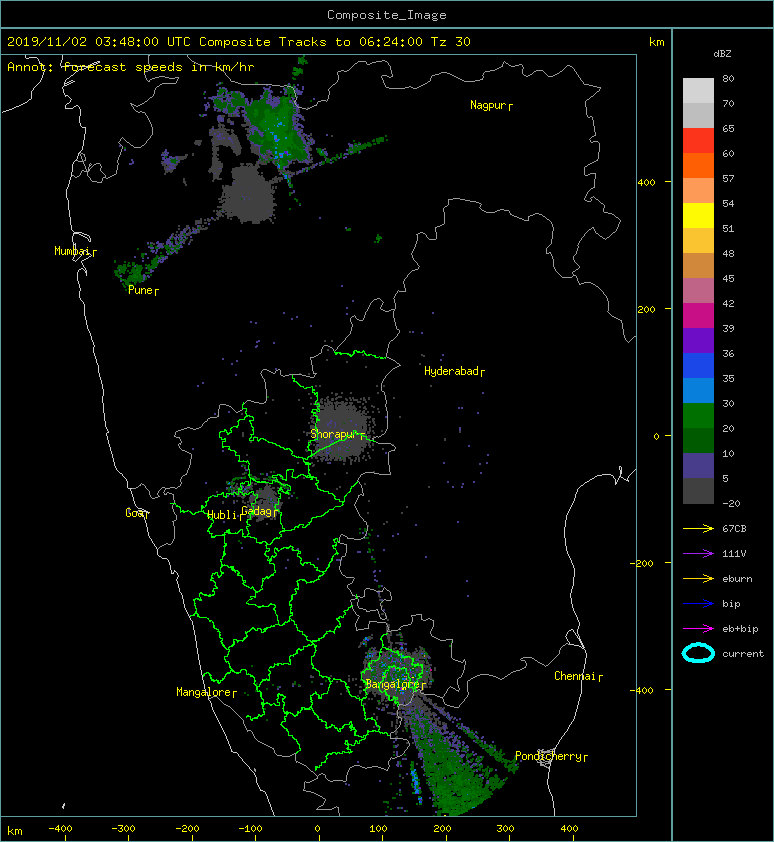
Task: Click the bip blue arrow legend icon
Action: click(698, 604)
